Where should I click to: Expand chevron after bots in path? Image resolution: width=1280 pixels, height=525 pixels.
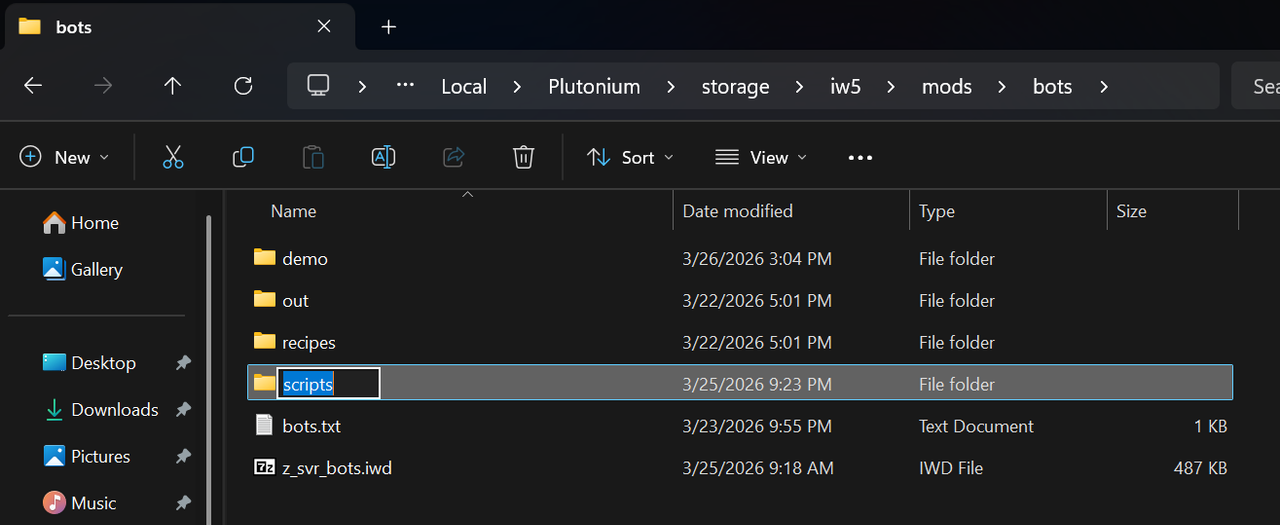pyautogui.click(x=1103, y=87)
